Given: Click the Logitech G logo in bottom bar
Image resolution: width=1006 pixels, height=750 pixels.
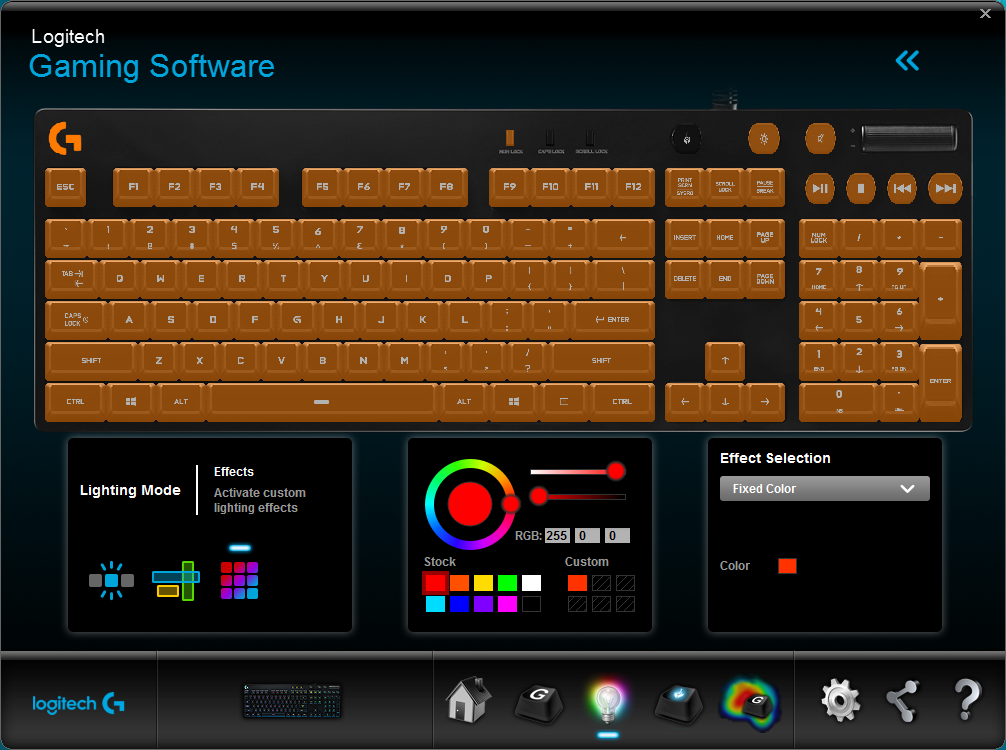Looking at the screenshot, I should click(x=78, y=704).
